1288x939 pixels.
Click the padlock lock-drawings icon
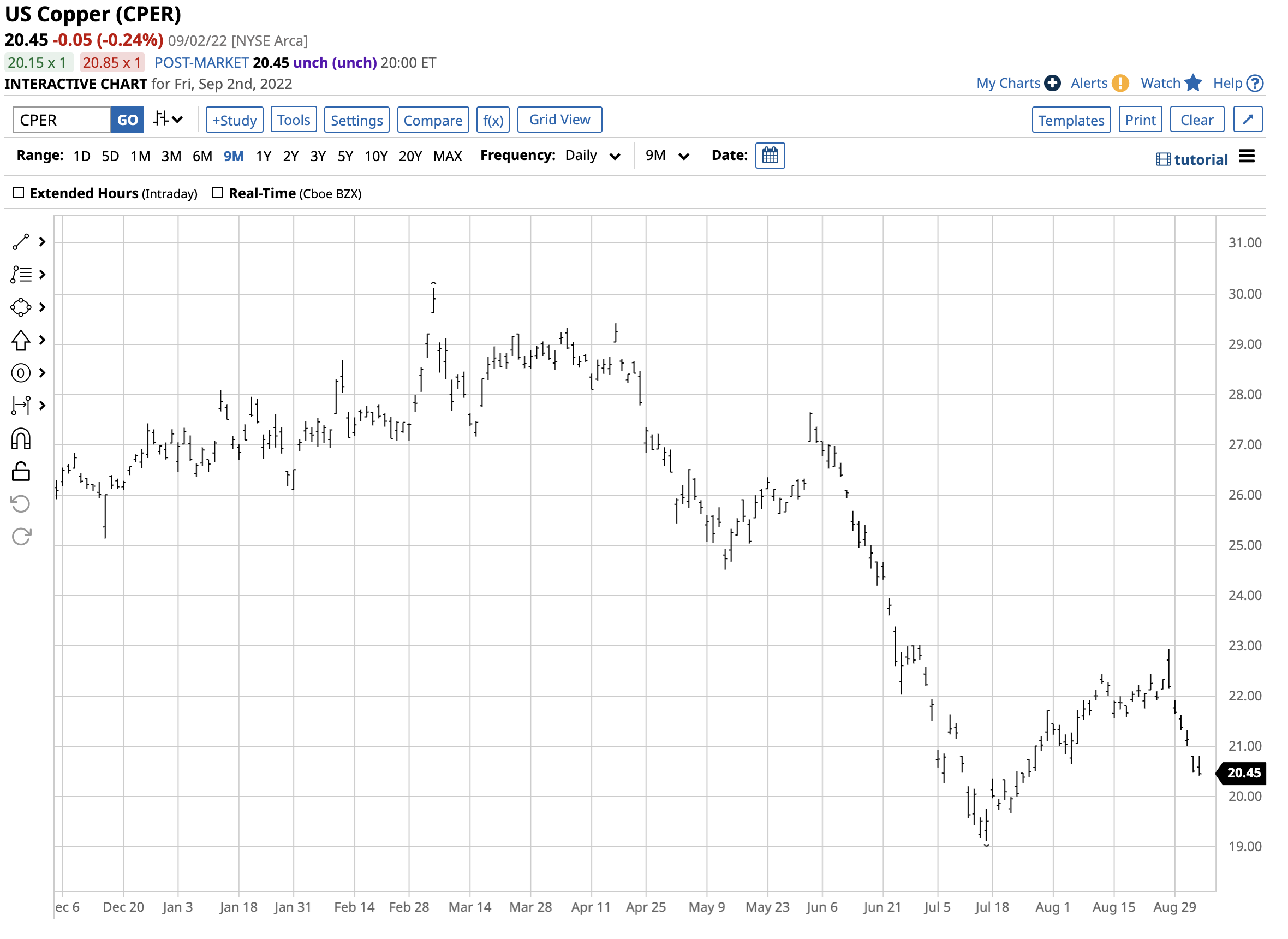[21, 472]
